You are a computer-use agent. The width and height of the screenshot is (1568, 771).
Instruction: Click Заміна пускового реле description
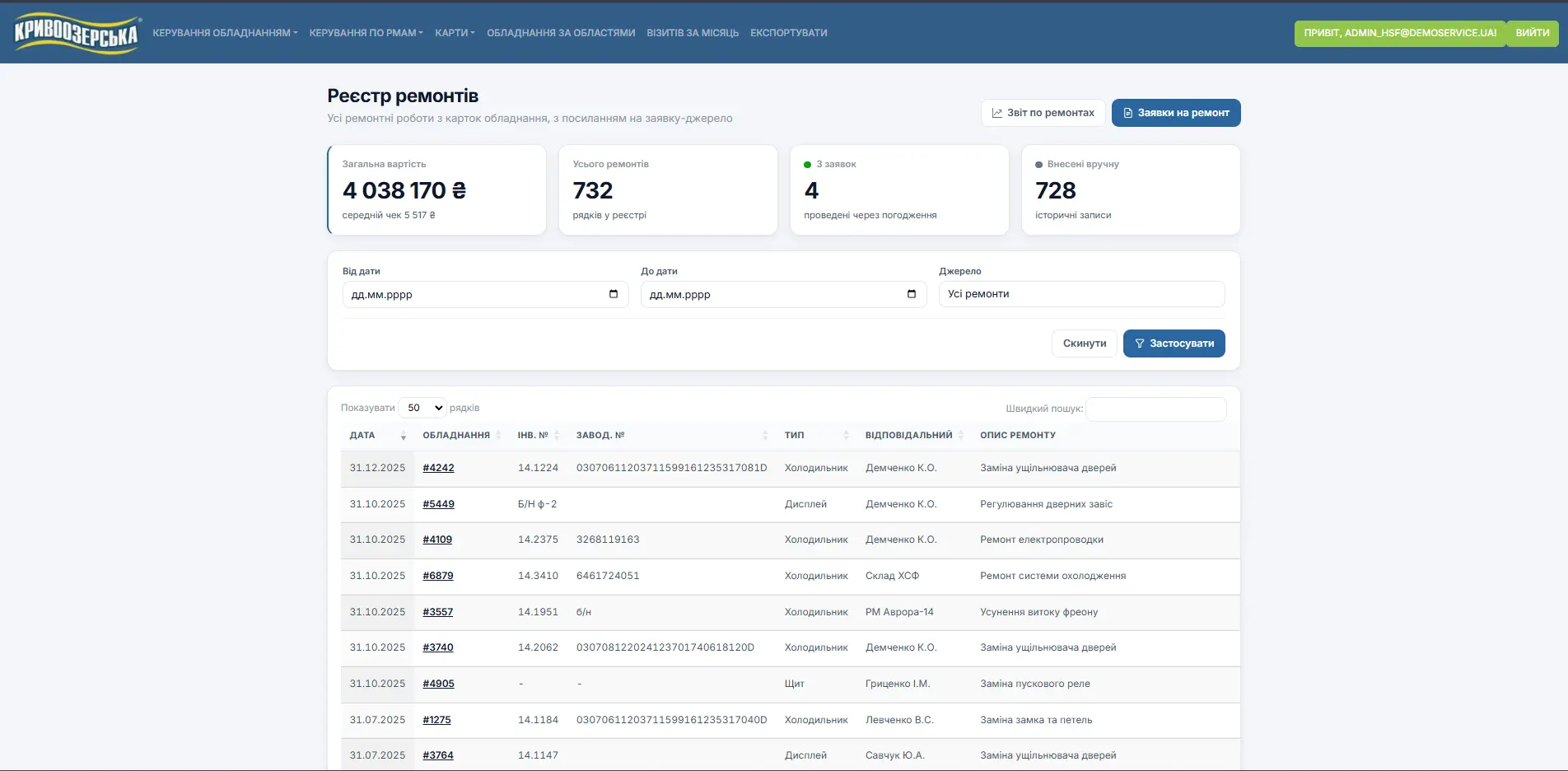(x=1034, y=684)
